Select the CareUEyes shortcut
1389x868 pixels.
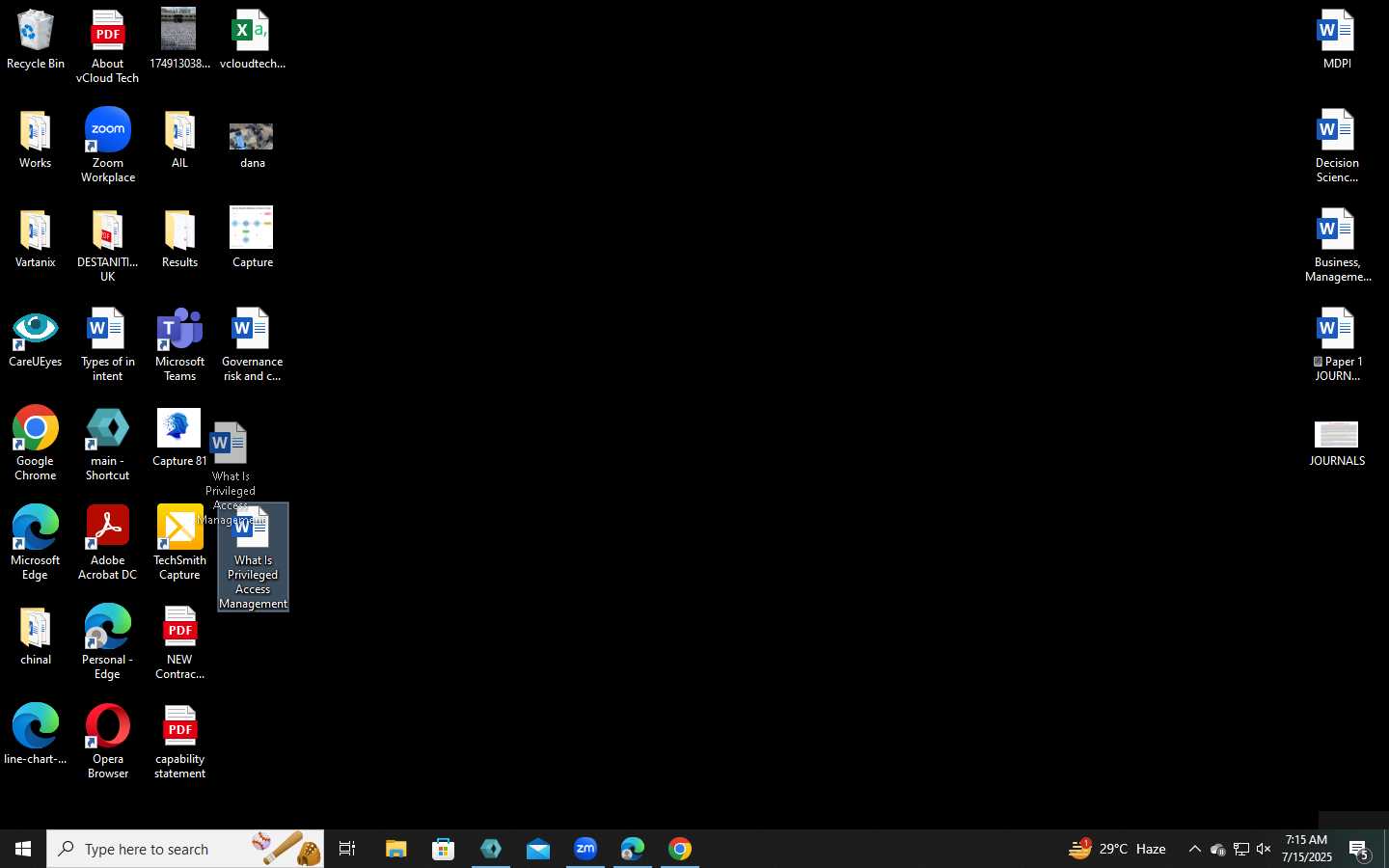36,339
